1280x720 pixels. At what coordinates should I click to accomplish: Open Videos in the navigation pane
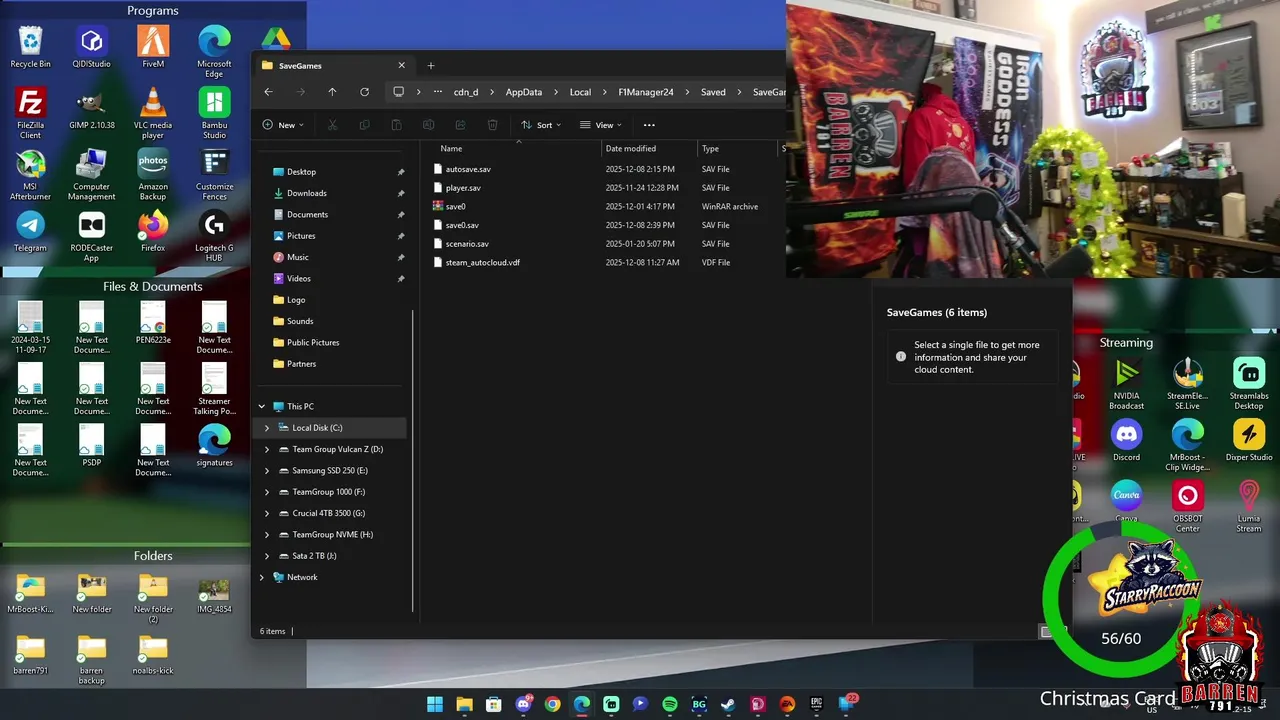pos(298,278)
